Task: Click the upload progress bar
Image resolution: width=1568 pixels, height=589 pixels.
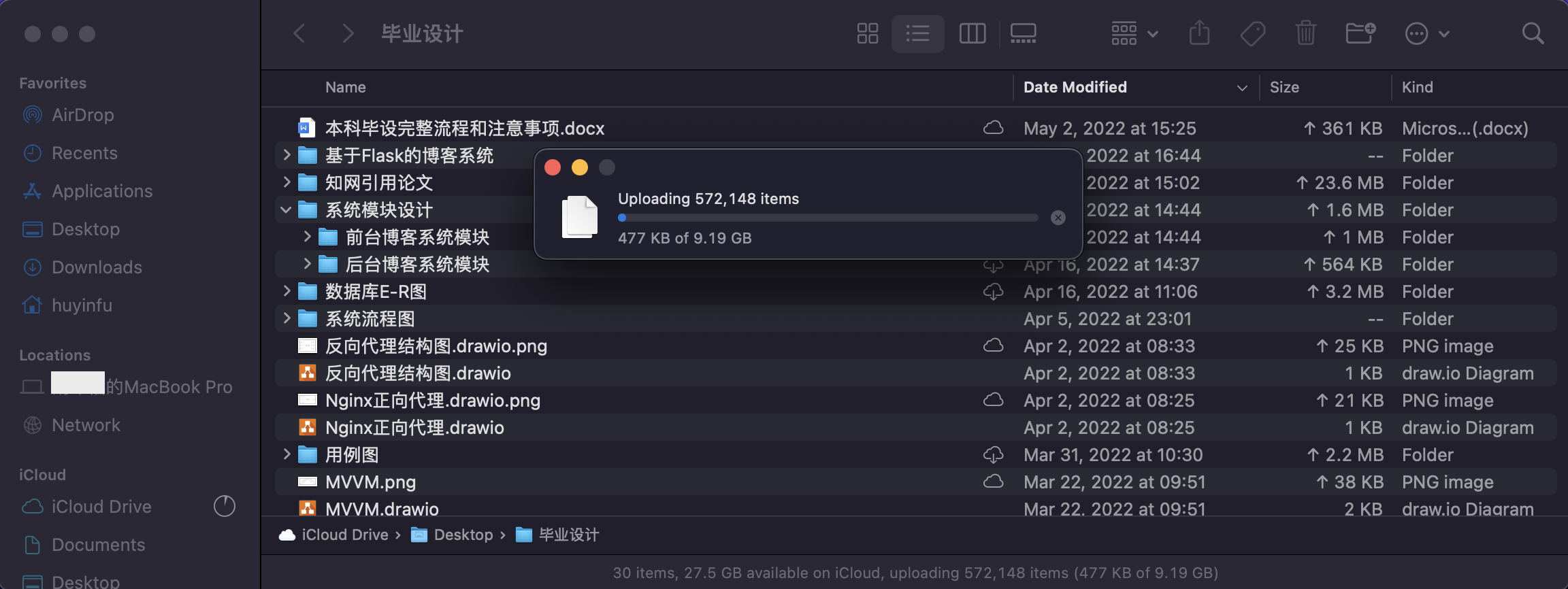Action: pos(828,218)
